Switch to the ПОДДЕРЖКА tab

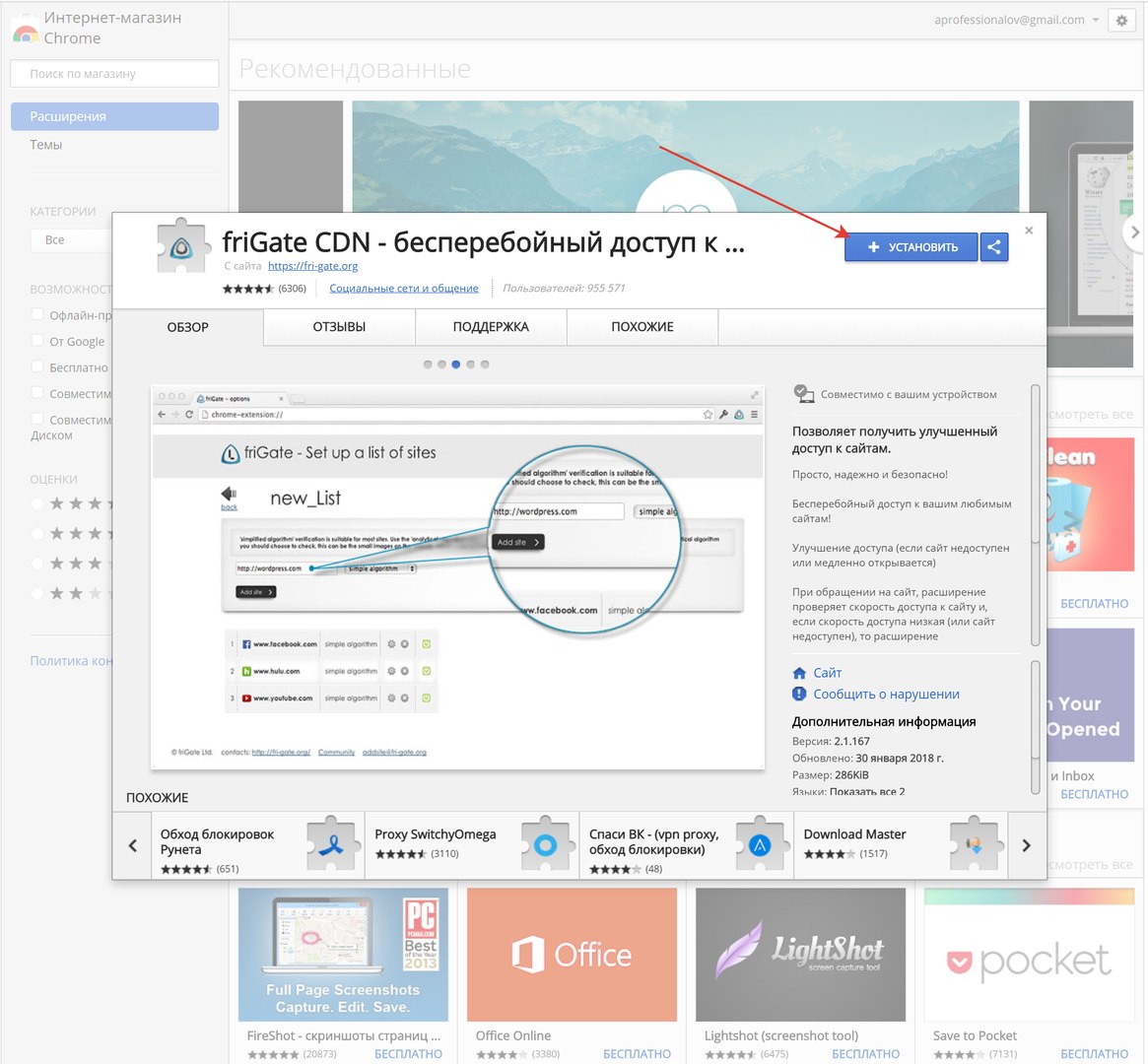coord(491,327)
